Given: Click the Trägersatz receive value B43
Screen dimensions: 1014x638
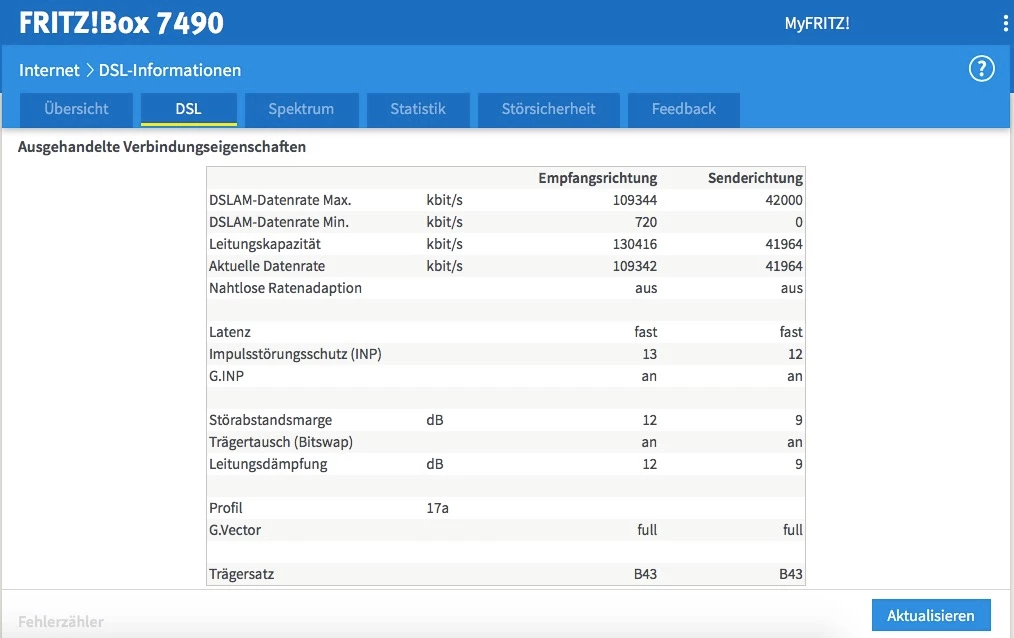Looking at the screenshot, I should coord(645,574).
